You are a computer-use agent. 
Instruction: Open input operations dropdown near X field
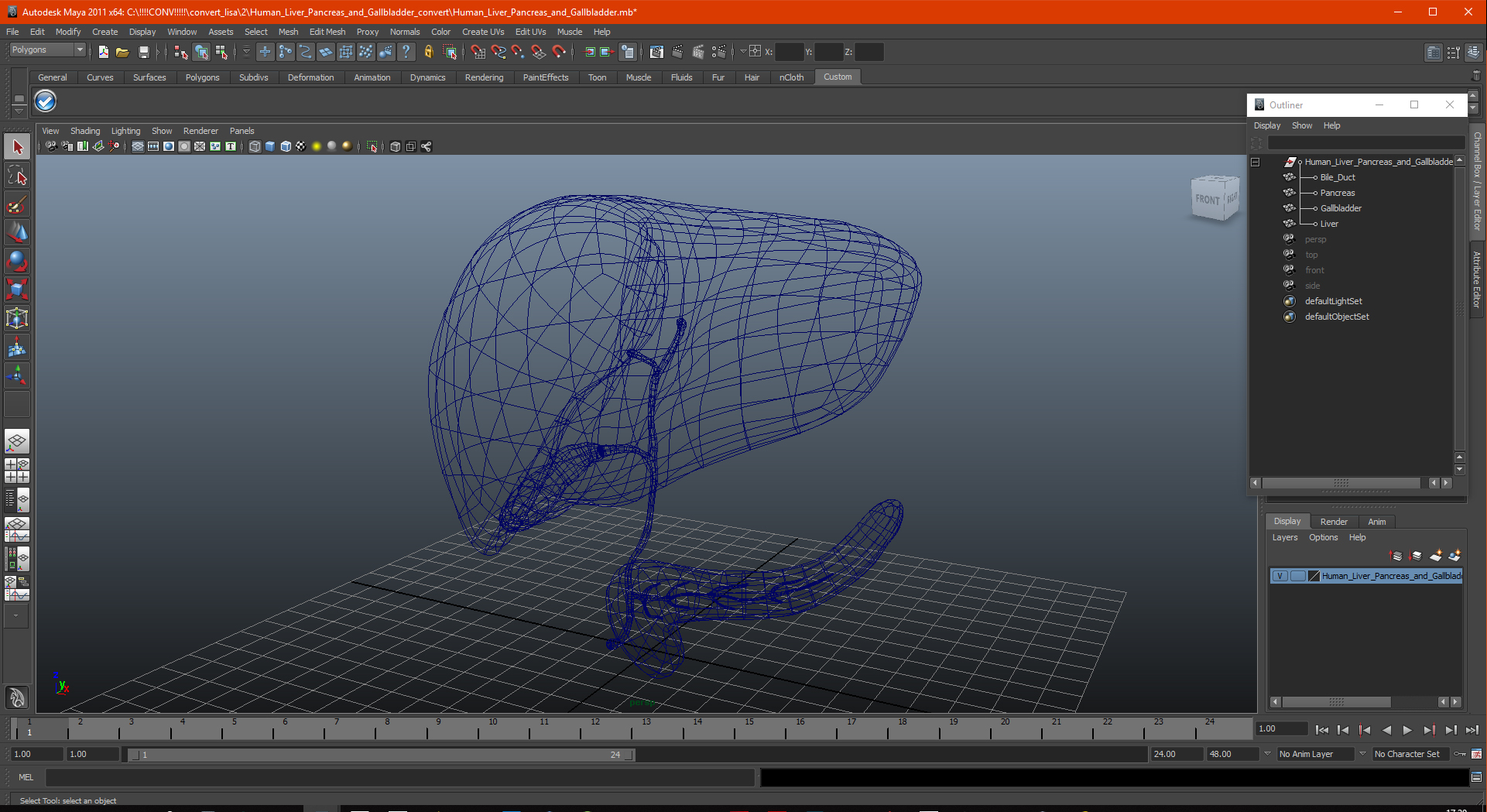[x=743, y=52]
